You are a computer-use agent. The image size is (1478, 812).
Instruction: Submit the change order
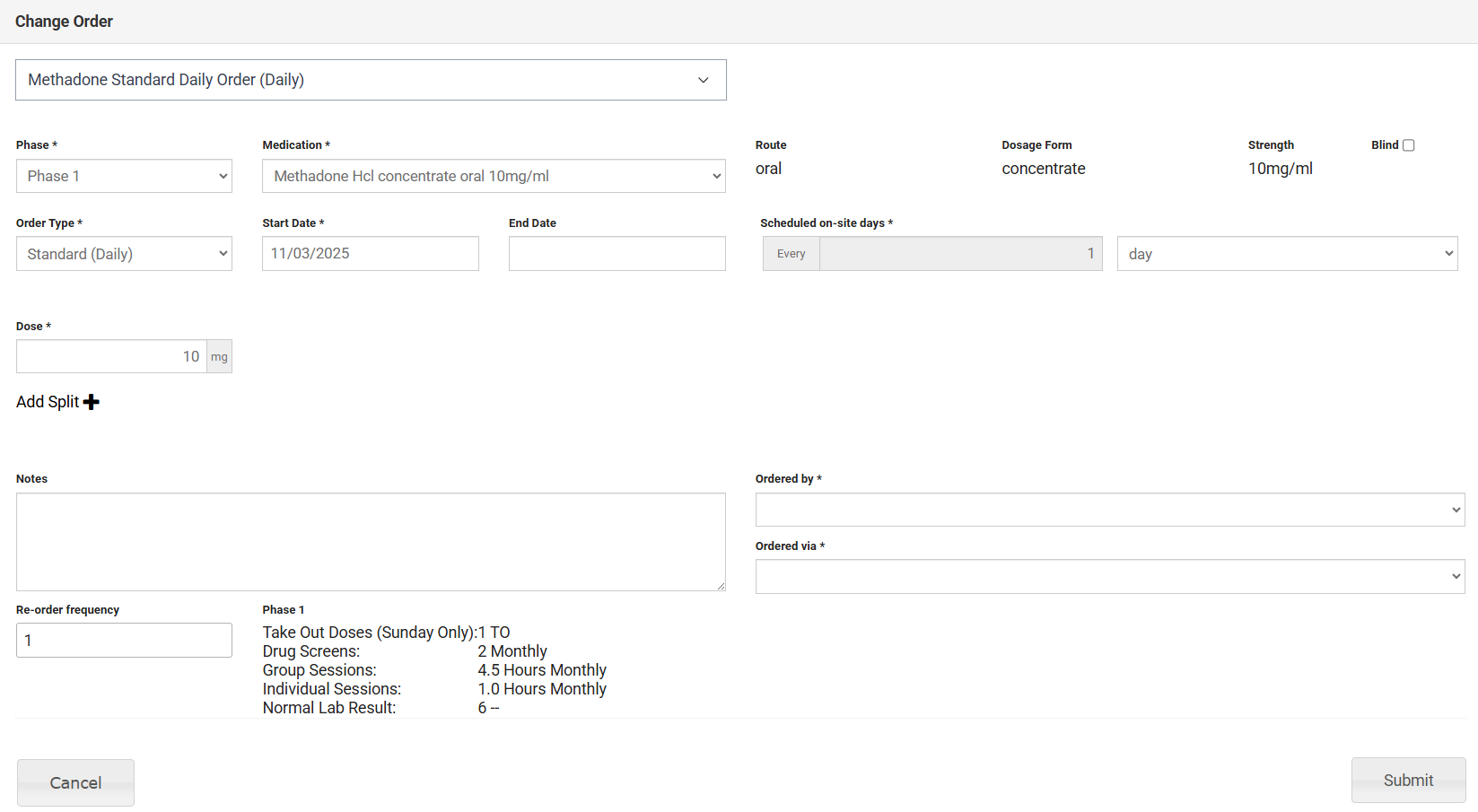click(x=1407, y=781)
